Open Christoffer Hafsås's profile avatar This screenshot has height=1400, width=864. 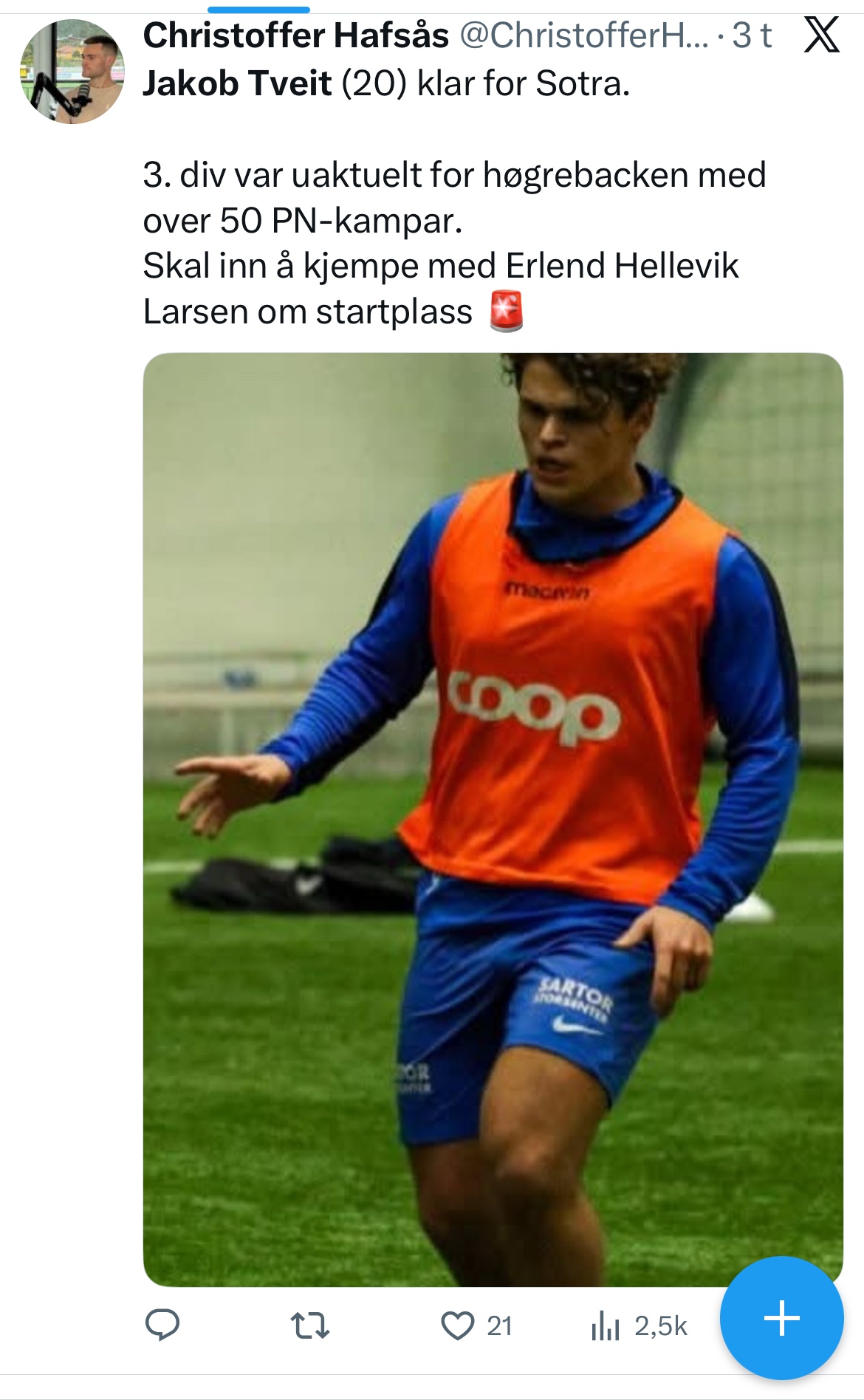[x=72, y=72]
